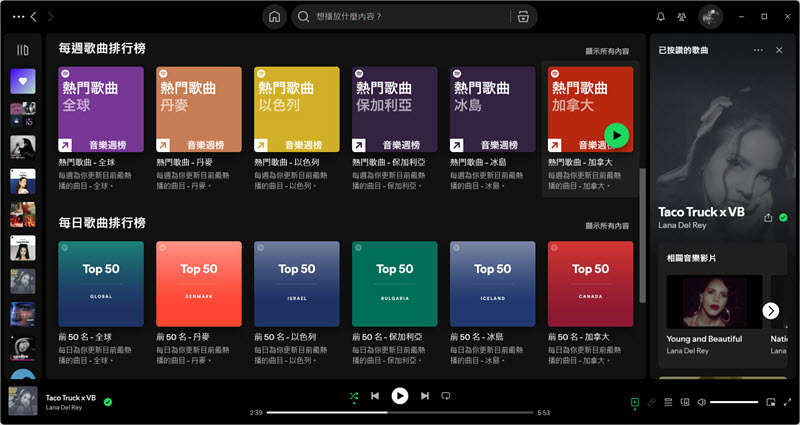Open 熱門歌曲 以色列 weekly chart cover
The width and height of the screenshot is (800, 425).
pos(297,109)
